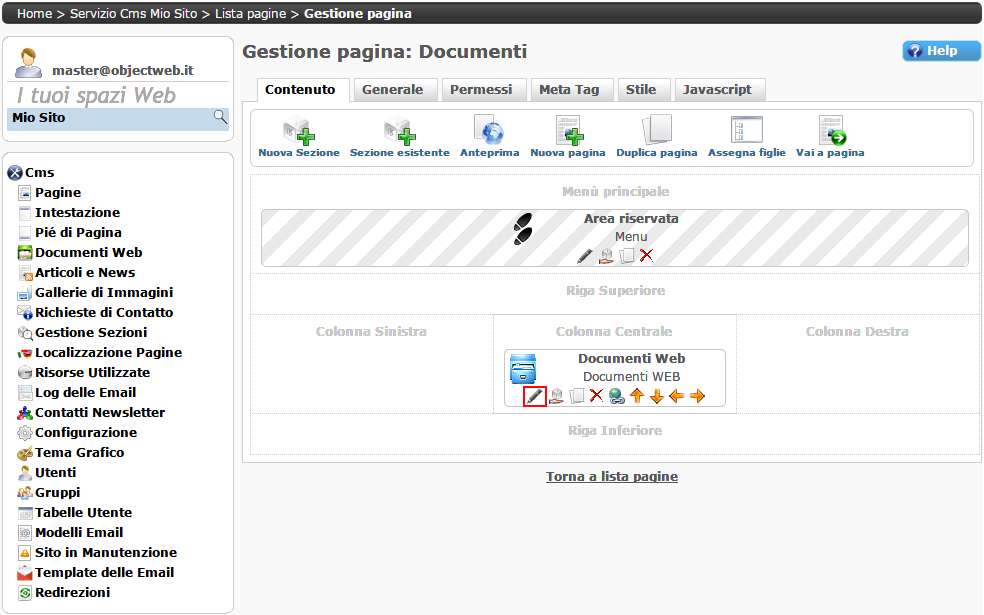The width and height of the screenshot is (984, 615).
Task: Open the Permessi tab
Action: 481,90
